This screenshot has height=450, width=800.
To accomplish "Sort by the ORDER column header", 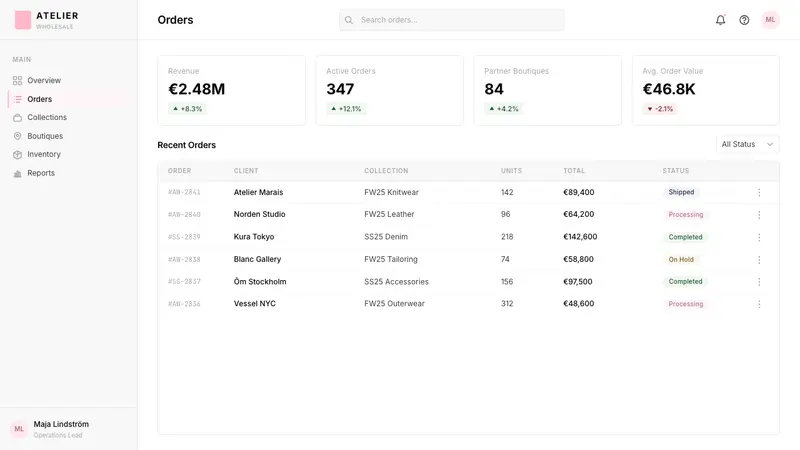I will (x=180, y=171).
